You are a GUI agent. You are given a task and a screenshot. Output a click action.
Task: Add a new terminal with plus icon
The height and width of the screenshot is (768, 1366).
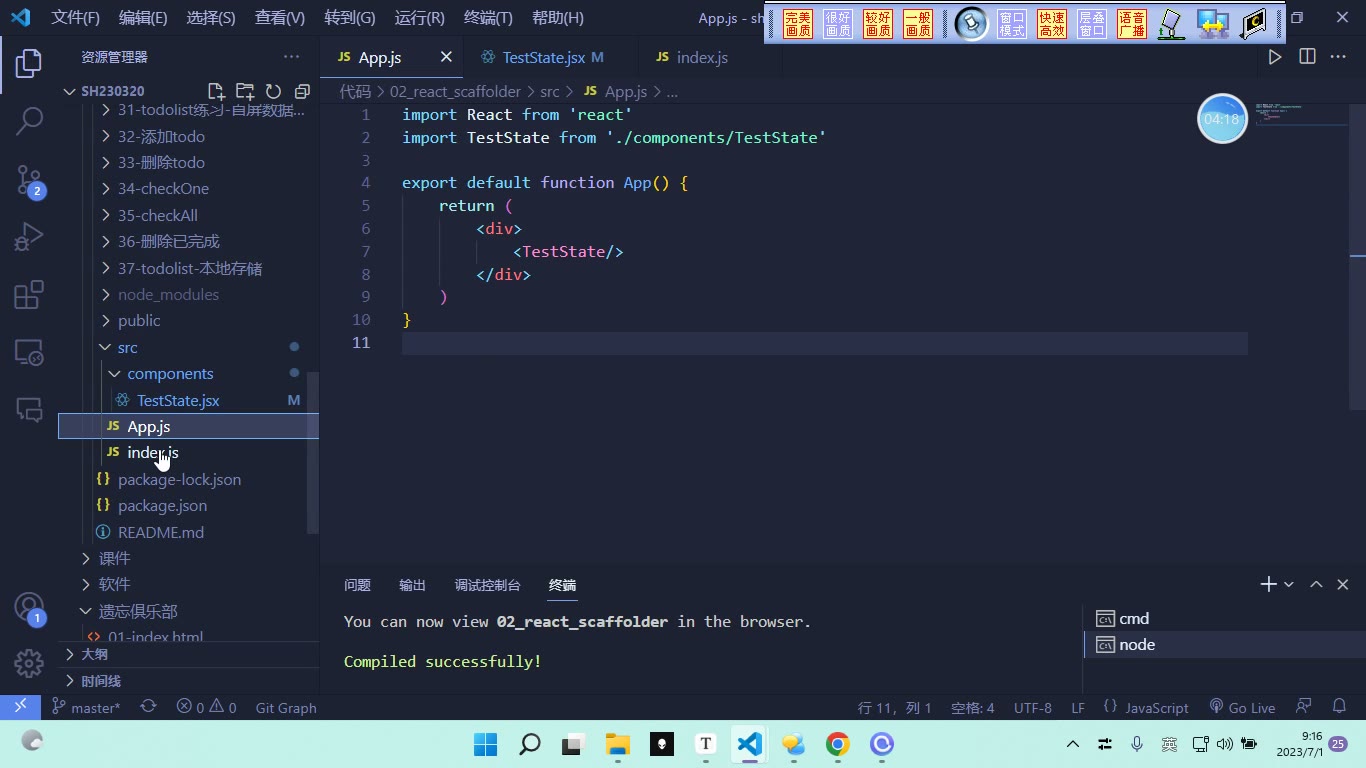coord(1268,584)
